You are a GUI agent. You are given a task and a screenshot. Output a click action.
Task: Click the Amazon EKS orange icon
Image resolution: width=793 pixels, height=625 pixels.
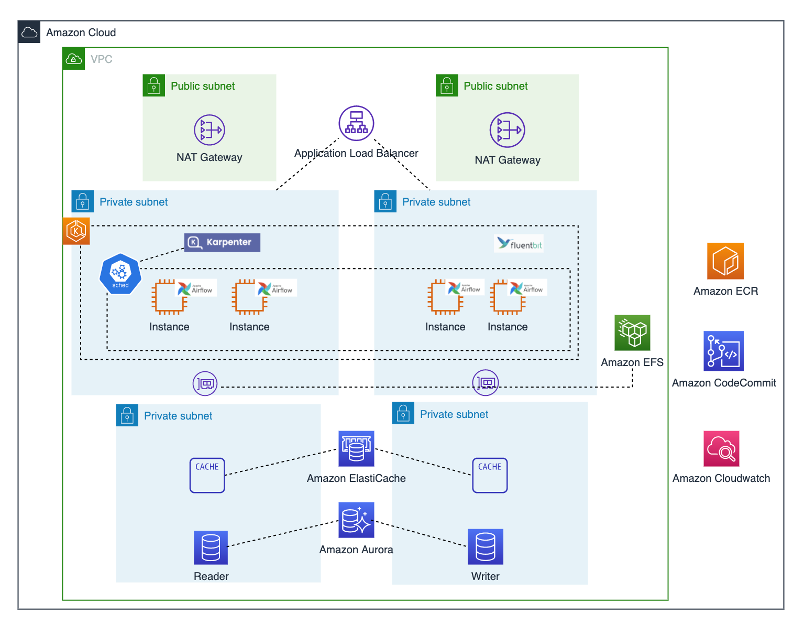pyautogui.click(x=76, y=231)
